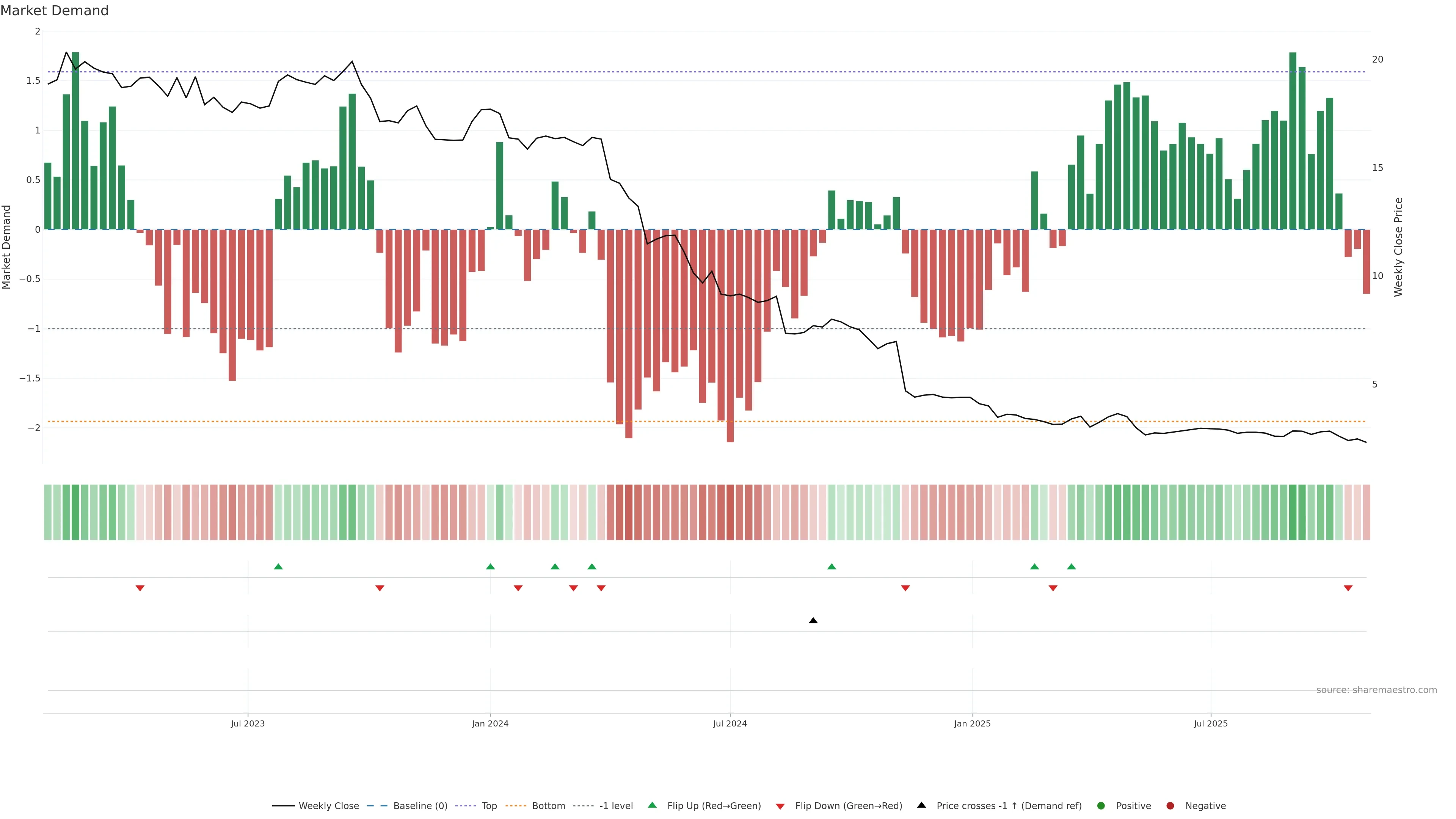Click green circle icon beside Positive legend
1456x819 pixels.
[x=1100, y=806]
